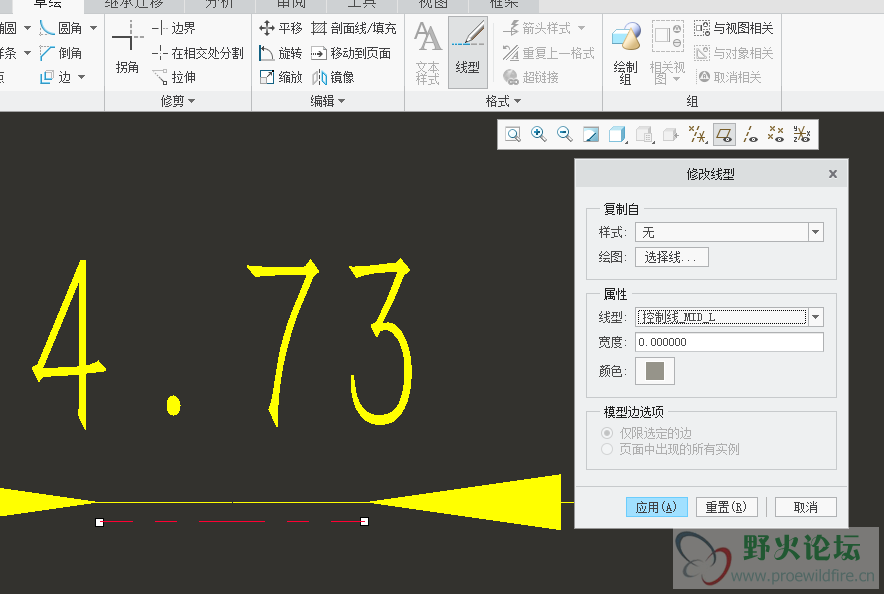
Task: Toggle point display eye icon
Action: pos(776,135)
